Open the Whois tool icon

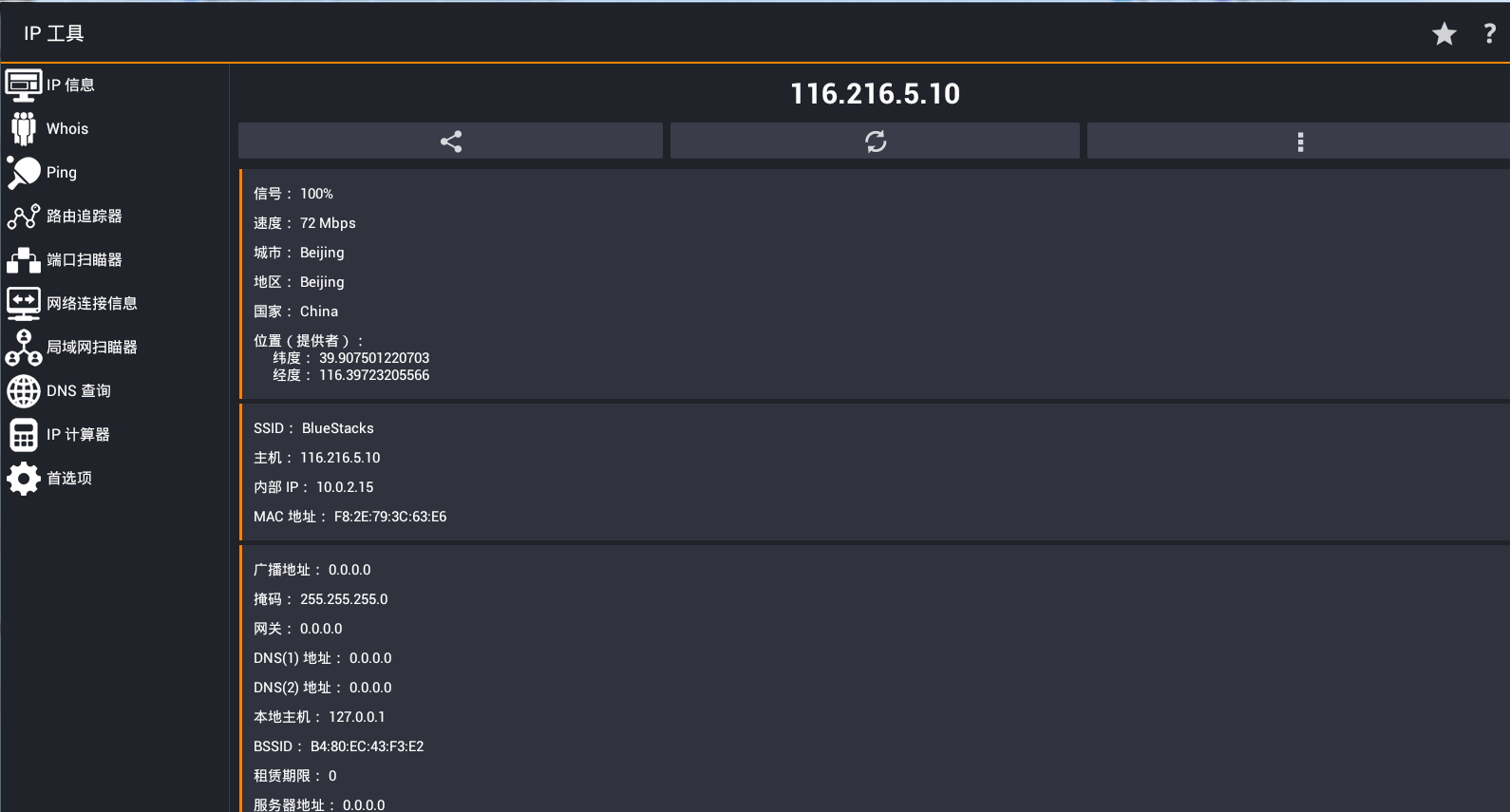click(x=24, y=128)
